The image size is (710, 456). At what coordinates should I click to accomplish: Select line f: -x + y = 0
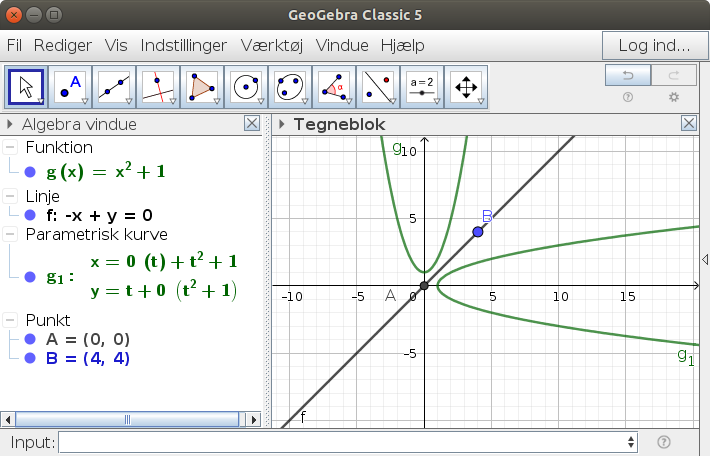point(100,215)
